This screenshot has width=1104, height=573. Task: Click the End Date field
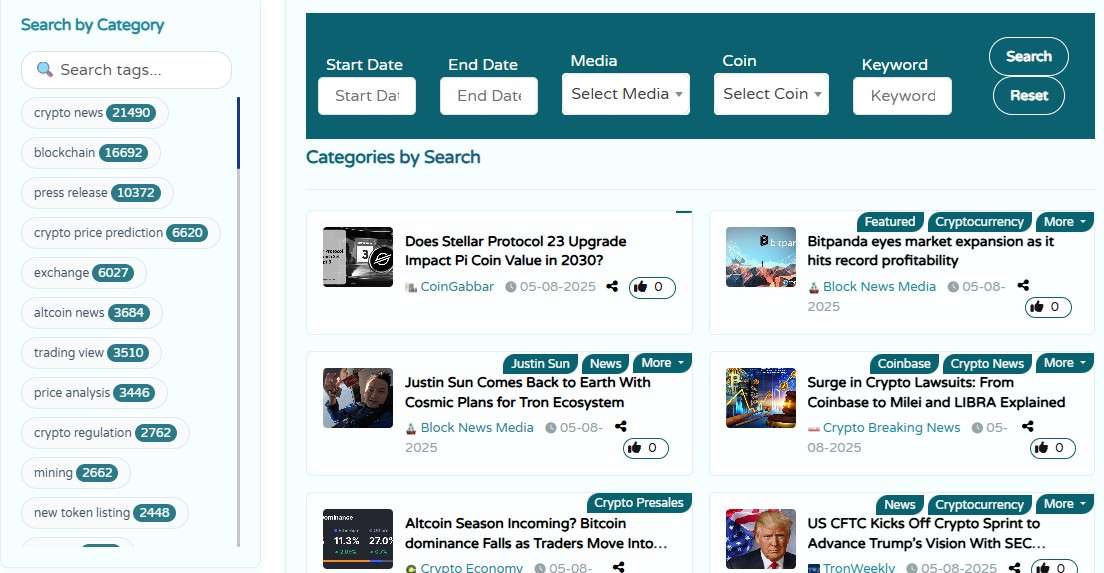pos(489,96)
